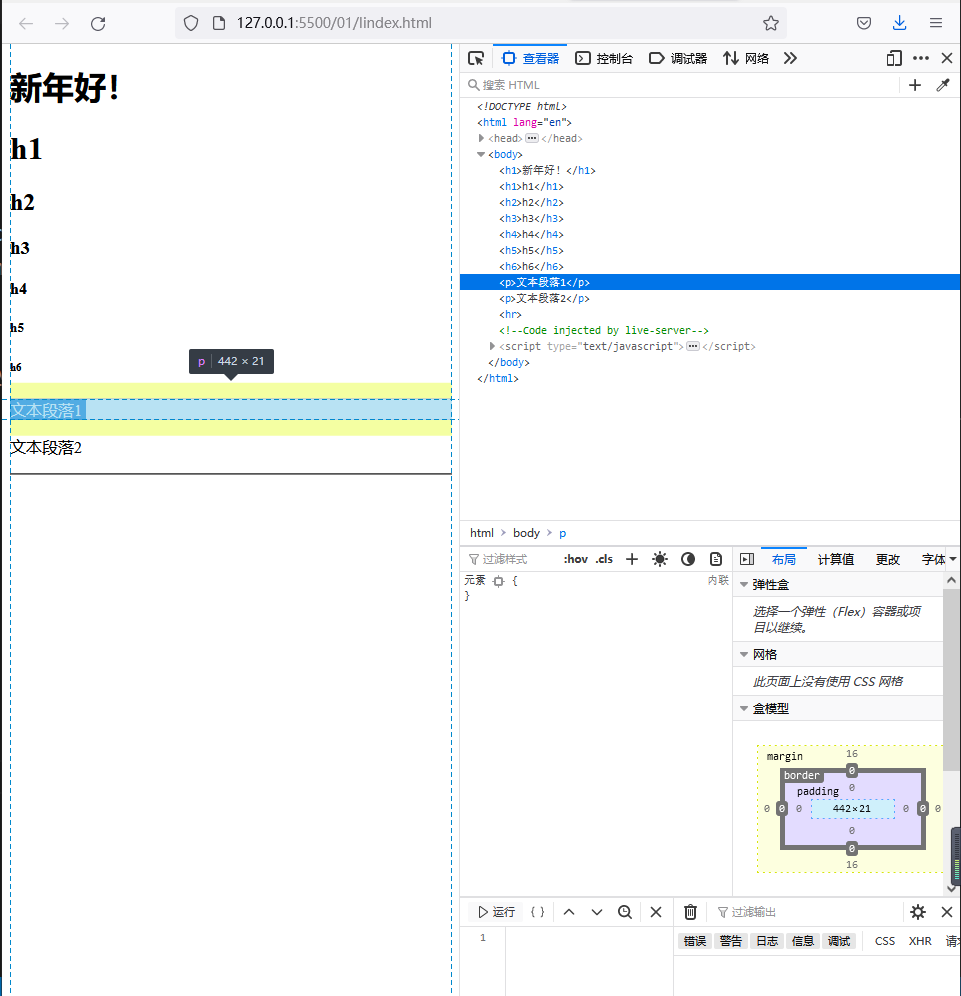Toggle the 错误 errors filter
This screenshot has height=996, width=961.
(x=695, y=941)
